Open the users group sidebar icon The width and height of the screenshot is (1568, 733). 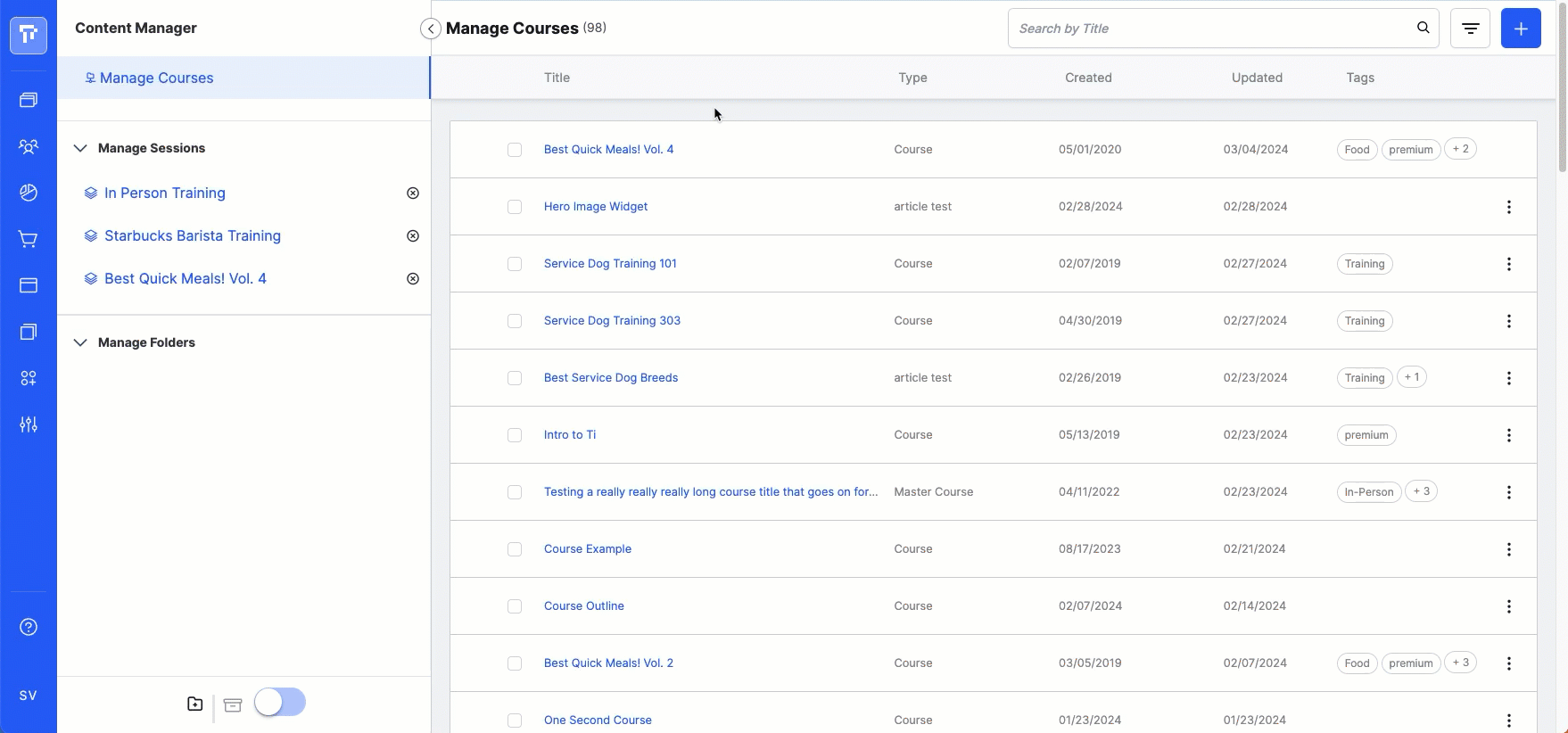pos(29,146)
